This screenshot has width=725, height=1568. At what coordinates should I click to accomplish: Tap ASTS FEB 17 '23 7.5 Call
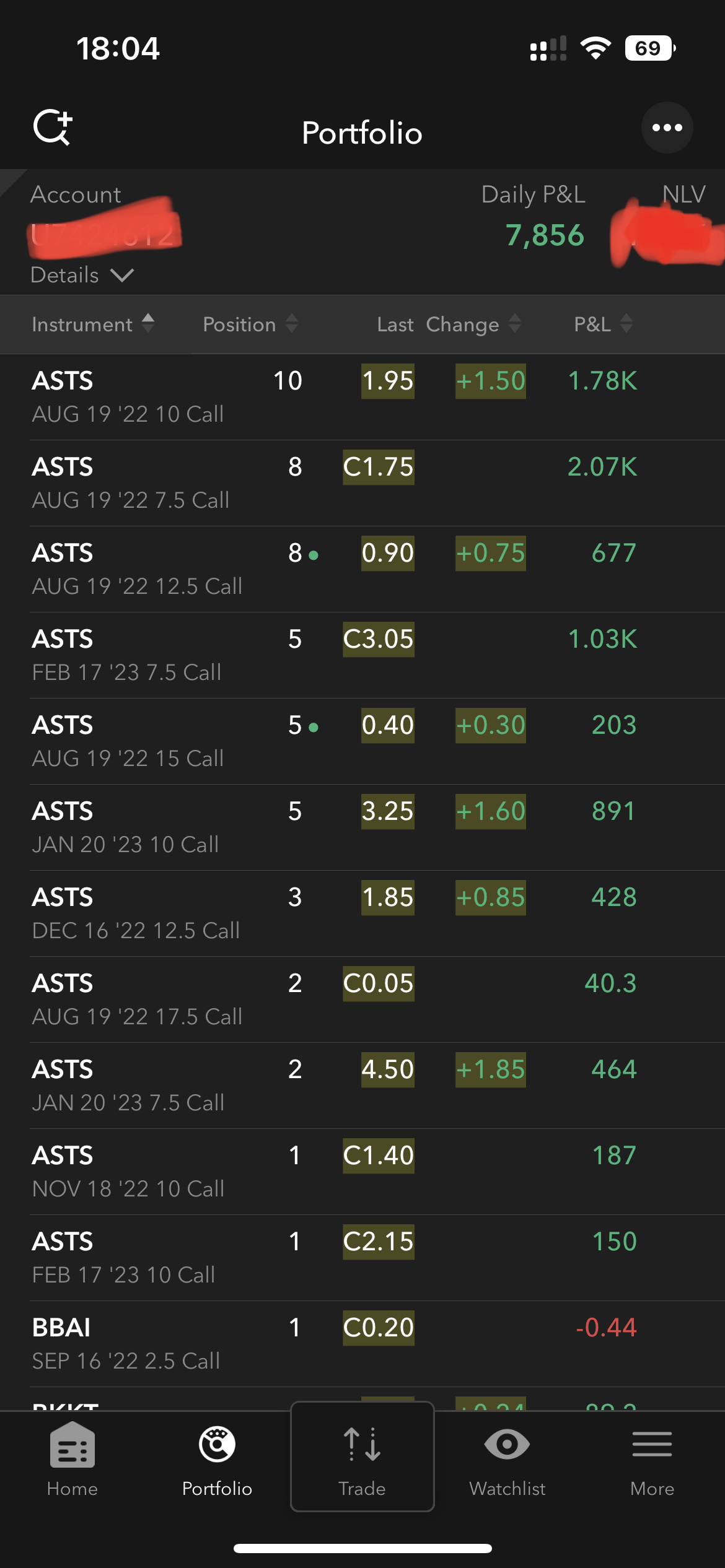[x=126, y=655]
